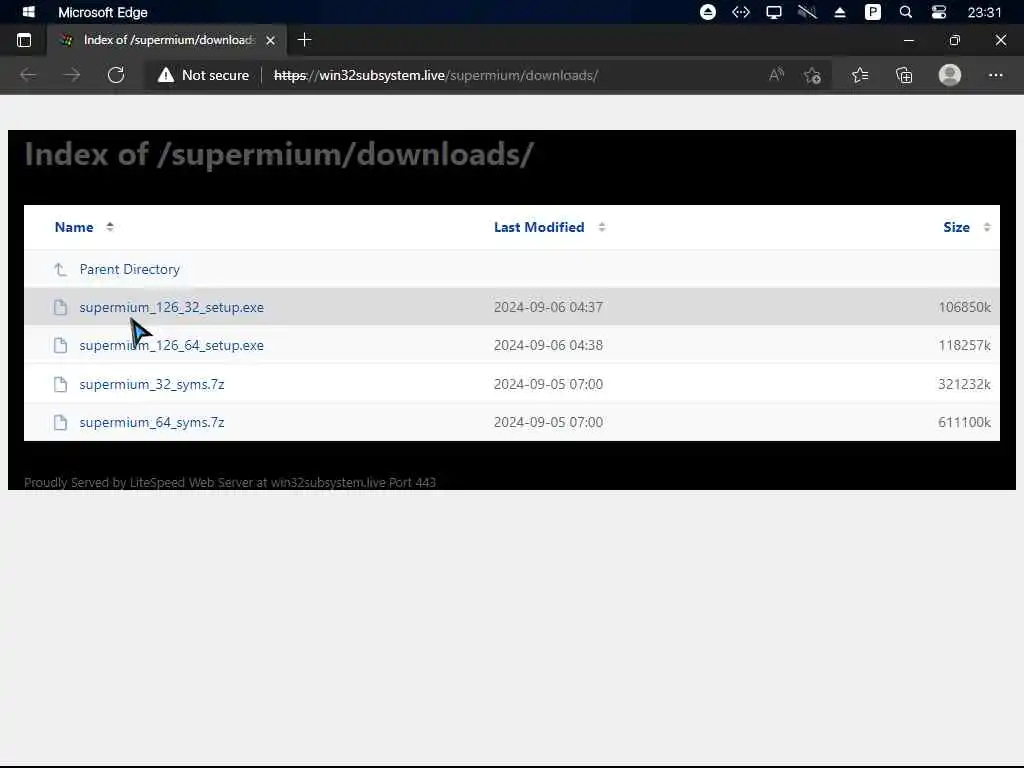
Task: Select the Index of /supermium/downloads tab
Action: 166,40
